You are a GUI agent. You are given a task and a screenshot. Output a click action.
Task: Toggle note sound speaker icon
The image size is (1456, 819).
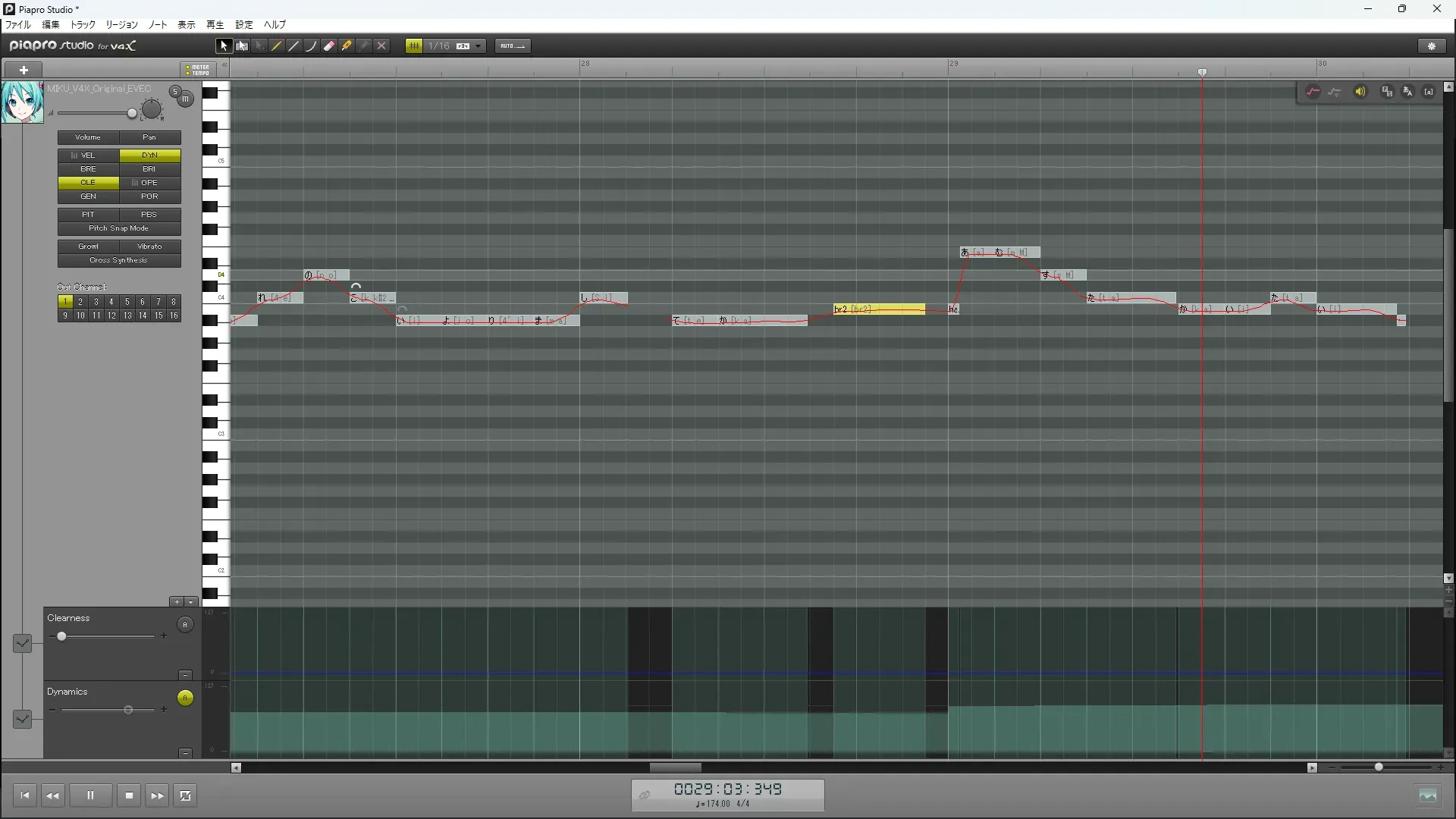[x=1360, y=92]
